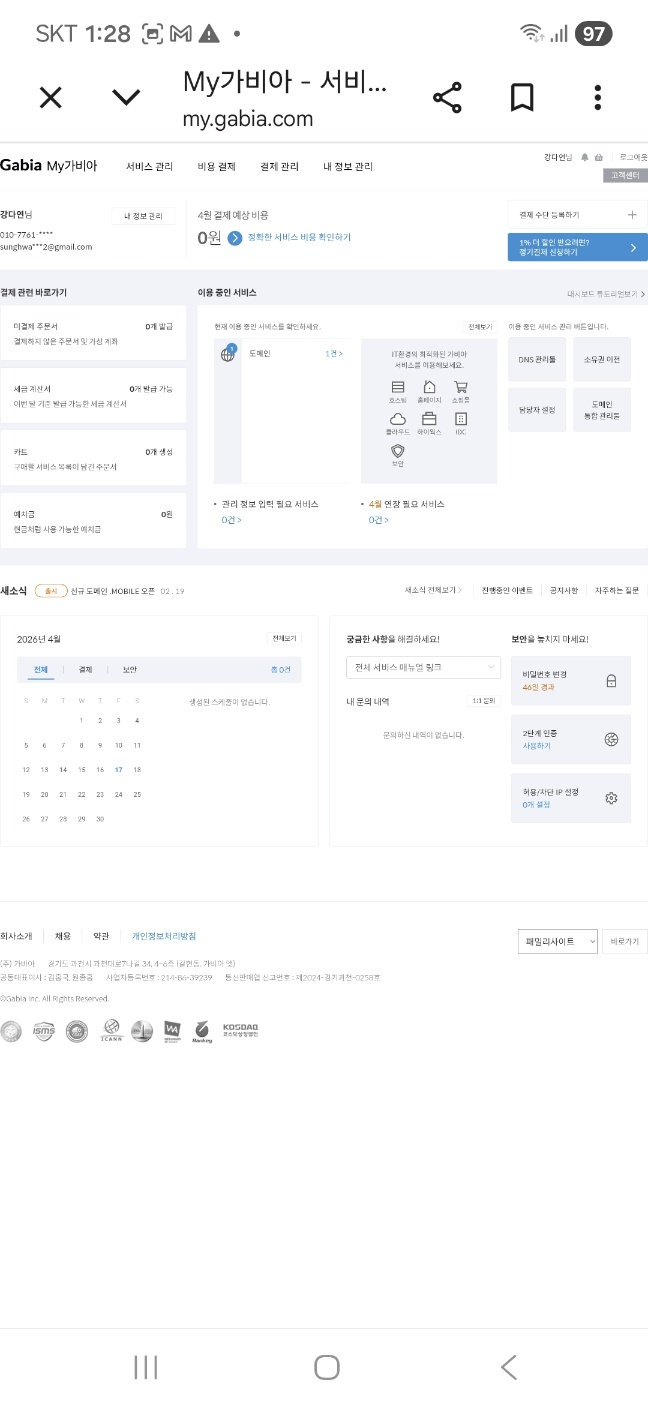Open the 도메인 1건 link
The height and width of the screenshot is (1404, 648).
[334, 354]
